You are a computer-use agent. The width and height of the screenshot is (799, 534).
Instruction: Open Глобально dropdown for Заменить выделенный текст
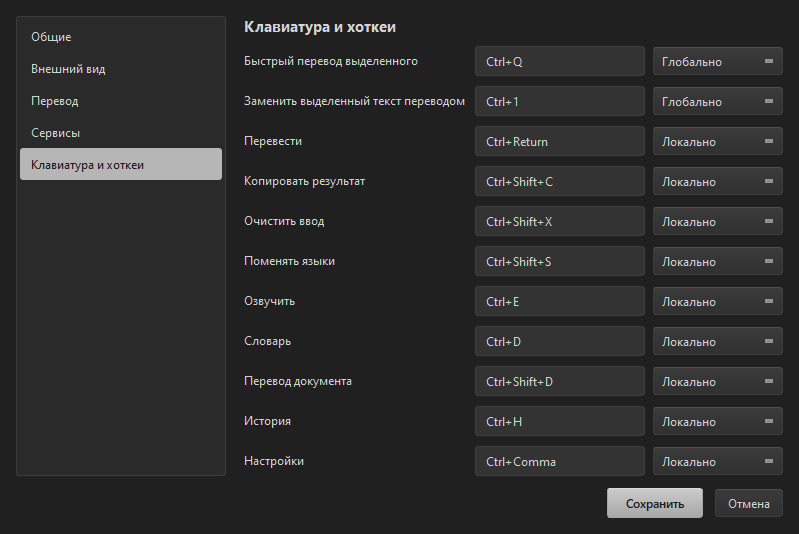tap(717, 101)
